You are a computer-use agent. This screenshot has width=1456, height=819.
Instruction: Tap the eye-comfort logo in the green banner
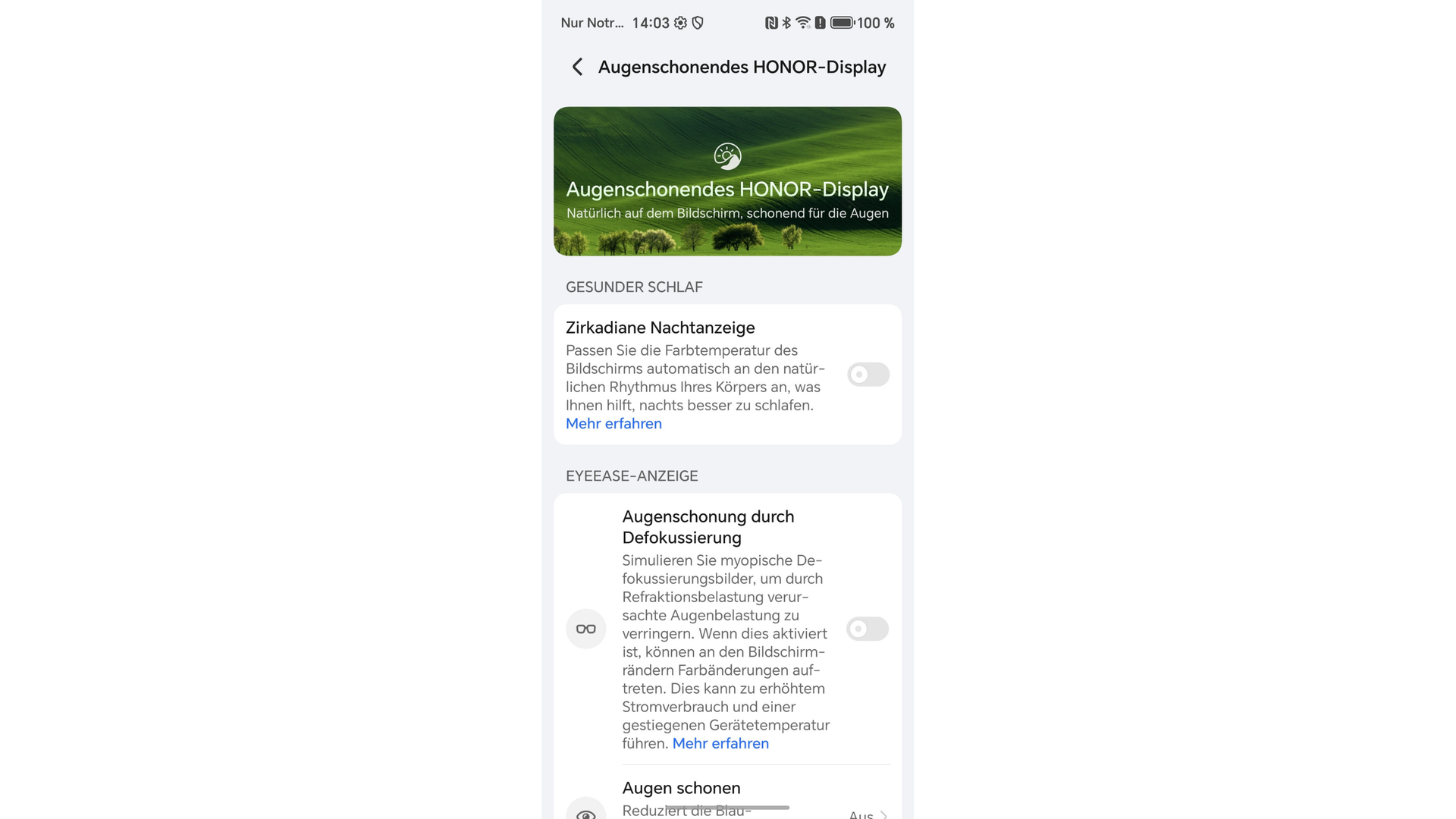click(727, 156)
